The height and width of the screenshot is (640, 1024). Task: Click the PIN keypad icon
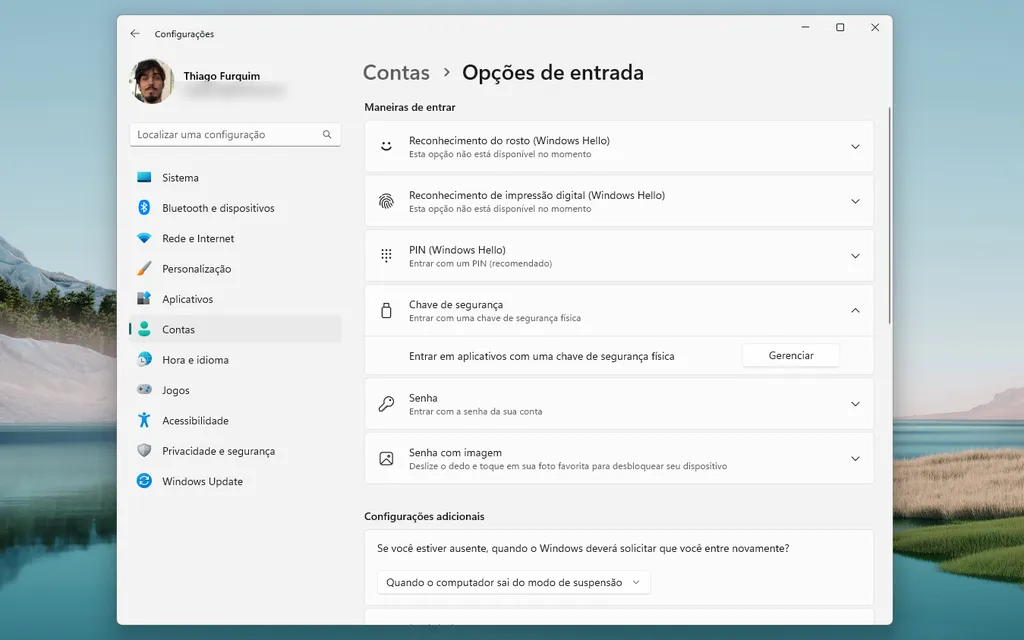[x=385, y=255]
